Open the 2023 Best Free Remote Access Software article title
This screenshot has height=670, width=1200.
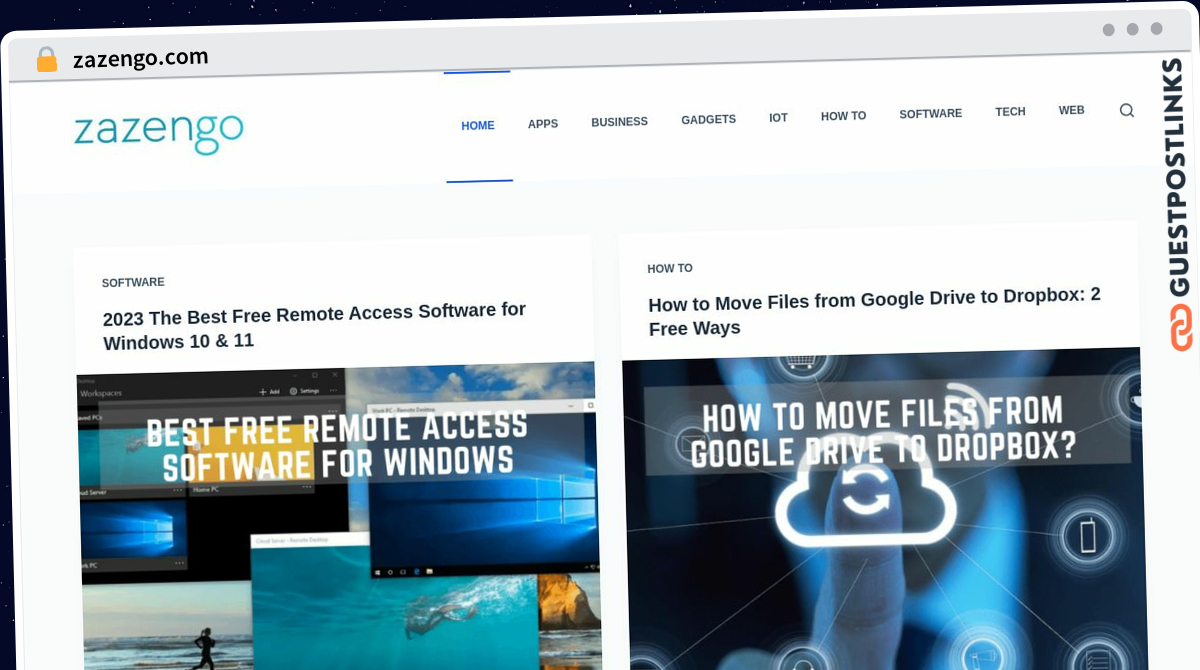(314, 327)
